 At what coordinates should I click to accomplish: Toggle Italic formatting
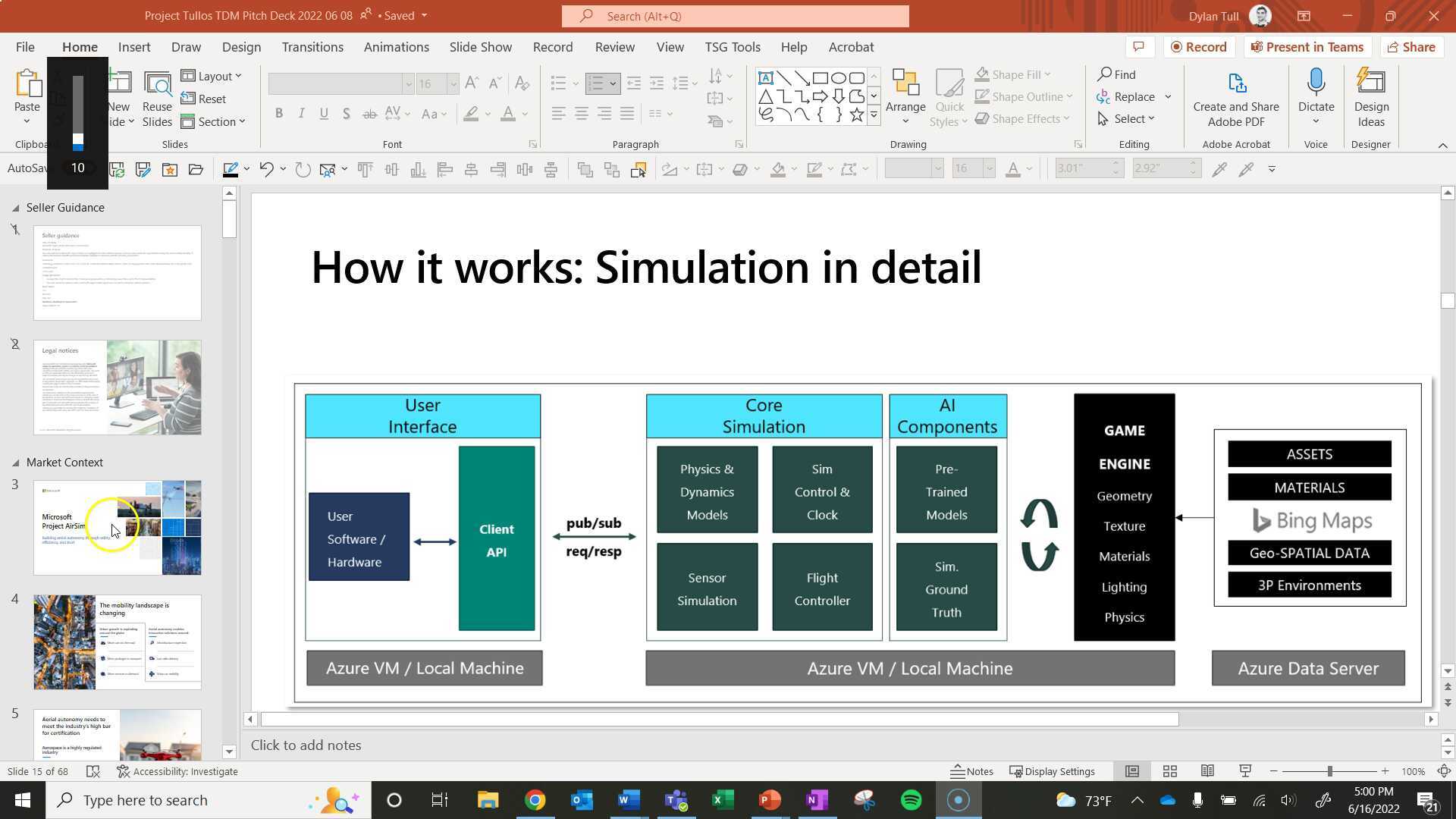pyautogui.click(x=302, y=114)
